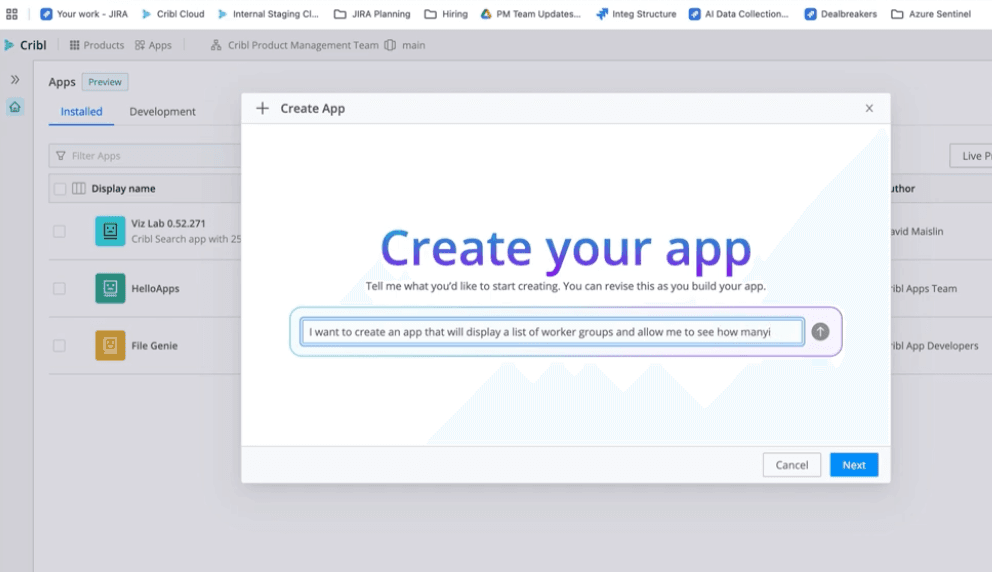
Task: Open the Integ Structure bookmark
Action: pos(636,14)
